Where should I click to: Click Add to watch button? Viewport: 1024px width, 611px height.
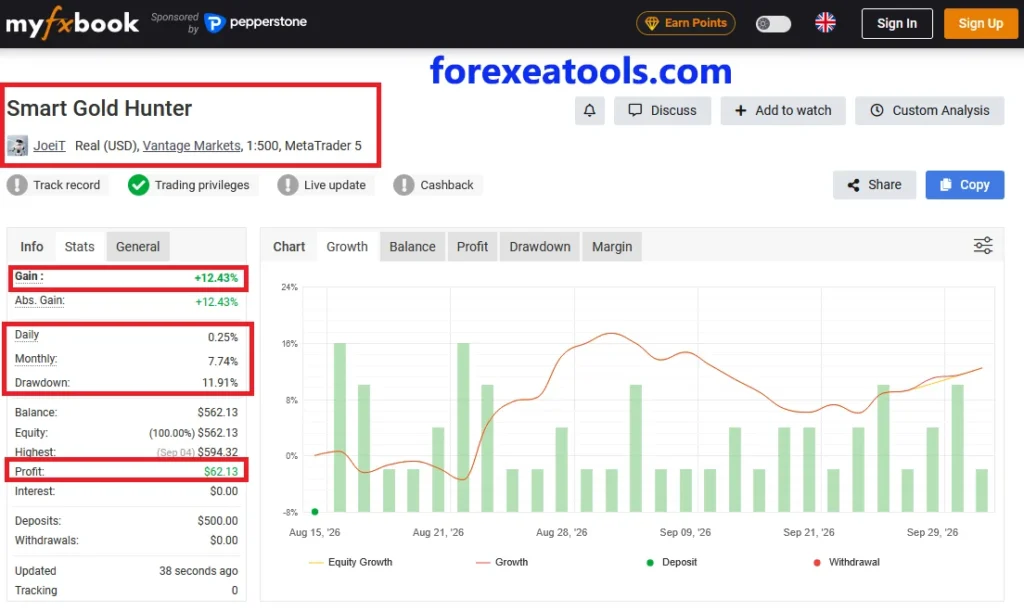(783, 110)
